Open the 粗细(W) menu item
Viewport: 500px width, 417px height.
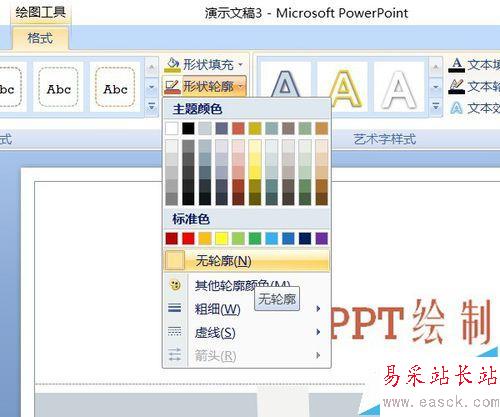click(x=247, y=309)
